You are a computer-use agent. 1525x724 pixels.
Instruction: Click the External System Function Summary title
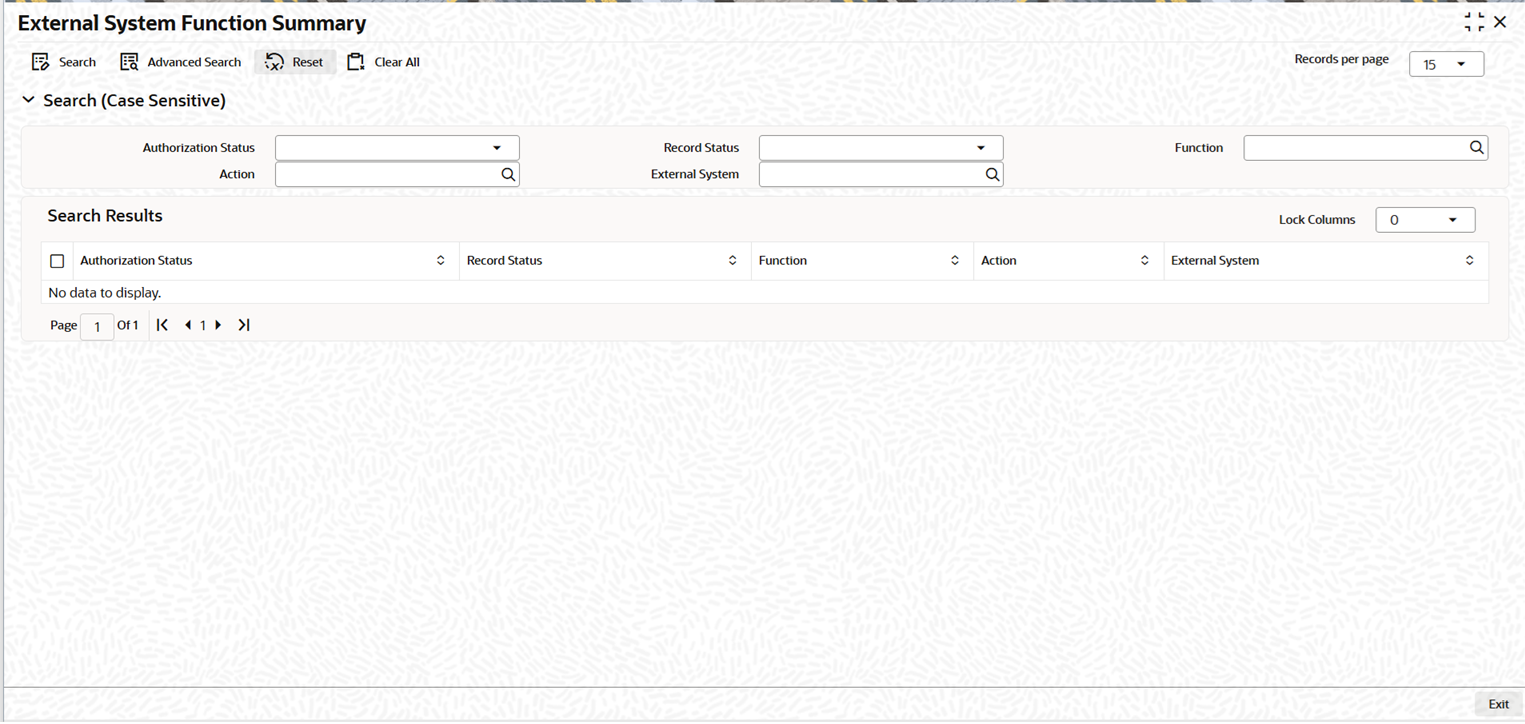pyautogui.click(x=192, y=23)
